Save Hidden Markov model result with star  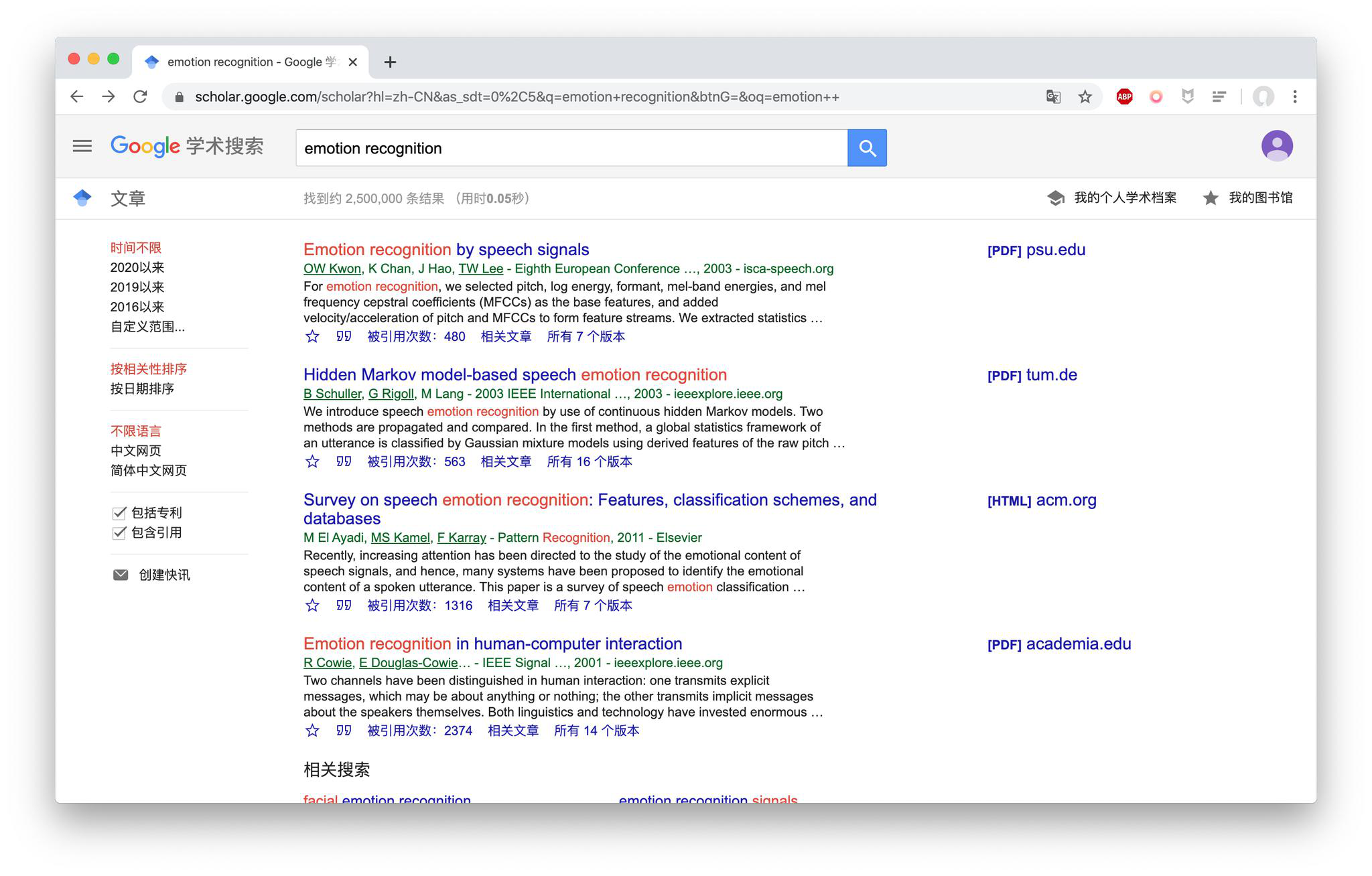pyautogui.click(x=312, y=461)
